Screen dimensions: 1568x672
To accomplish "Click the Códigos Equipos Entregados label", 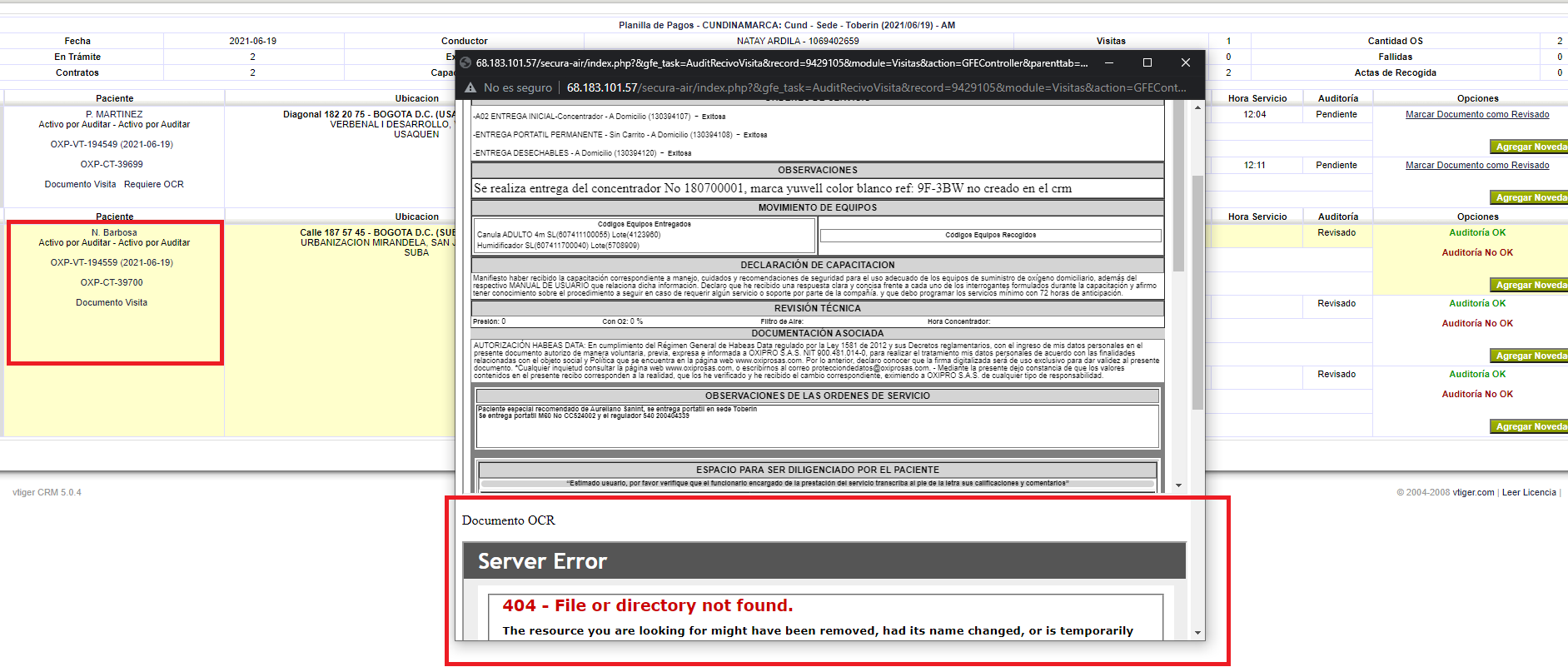I will [644, 225].
